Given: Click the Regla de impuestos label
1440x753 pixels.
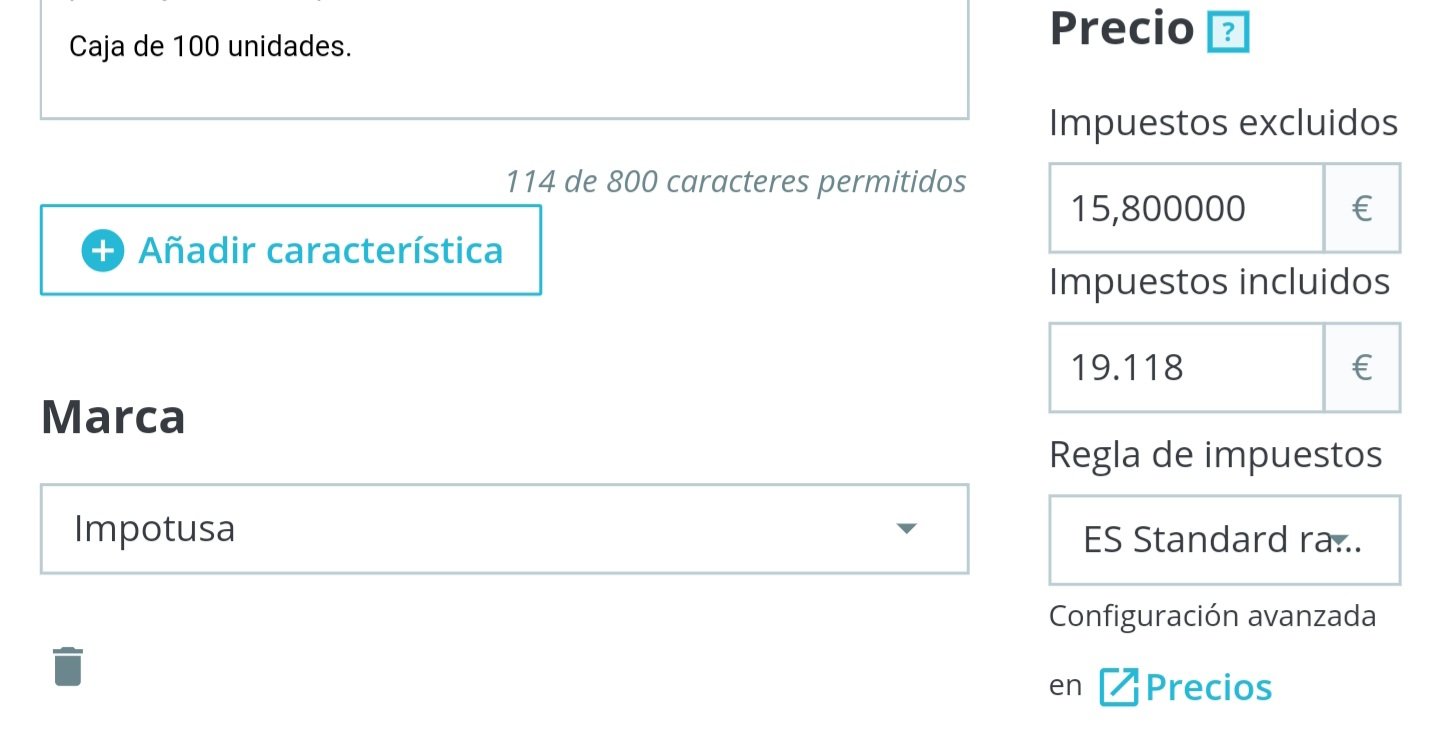Looking at the screenshot, I should [x=1215, y=454].
